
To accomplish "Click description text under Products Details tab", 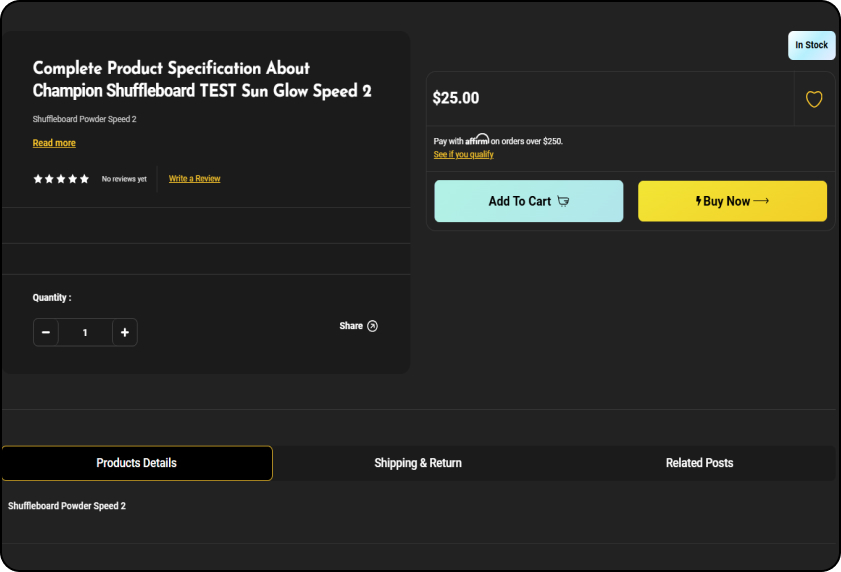I will [67, 506].
